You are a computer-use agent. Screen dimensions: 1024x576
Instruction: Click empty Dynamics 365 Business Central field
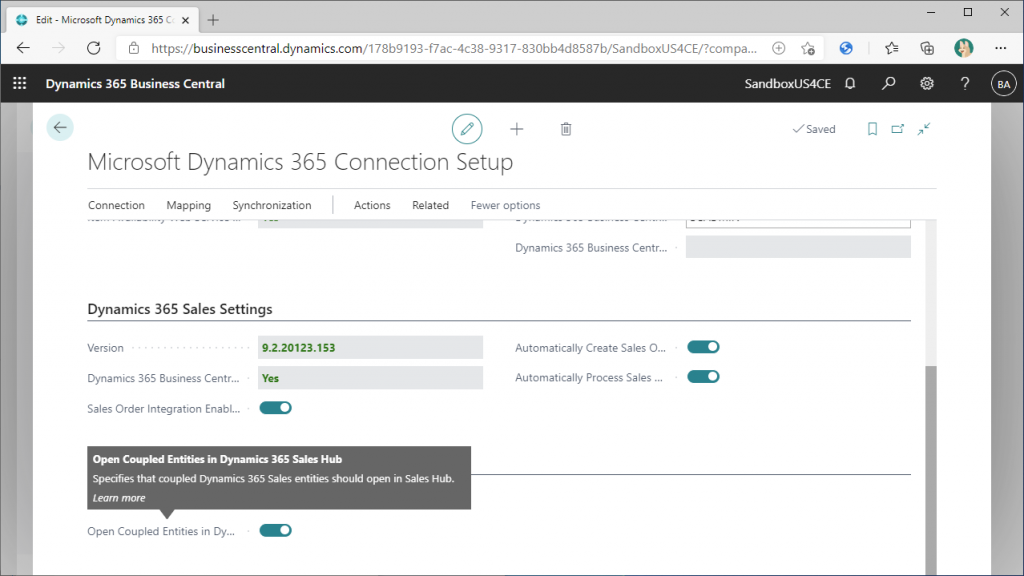pos(798,248)
